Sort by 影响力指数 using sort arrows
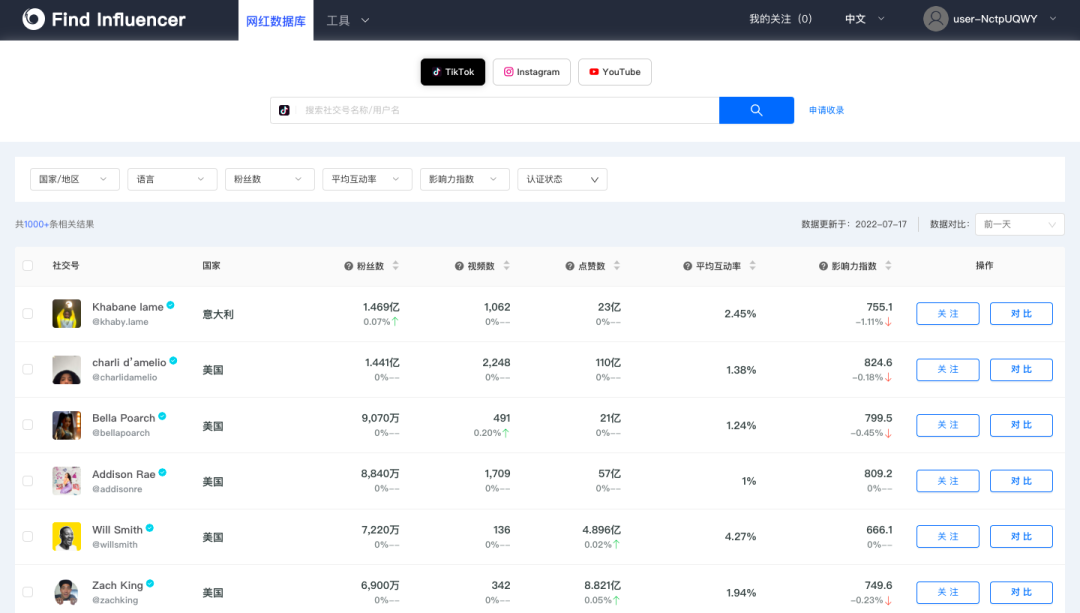The height and width of the screenshot is (613, 1080). (888, 266)
